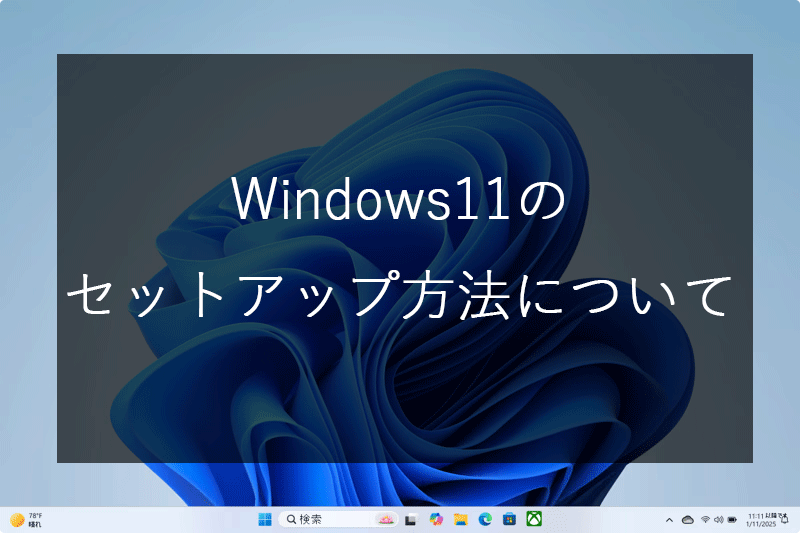Click the 1/11/2025 date in the taskbar
Screen dimensions: 800x533
(x=761, y=524)
